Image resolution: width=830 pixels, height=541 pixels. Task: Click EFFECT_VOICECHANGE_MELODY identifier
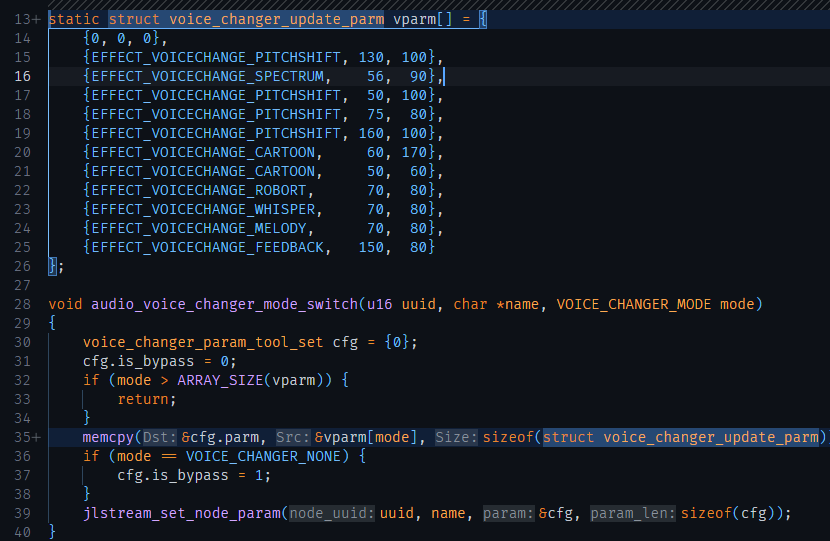point(199,229)
